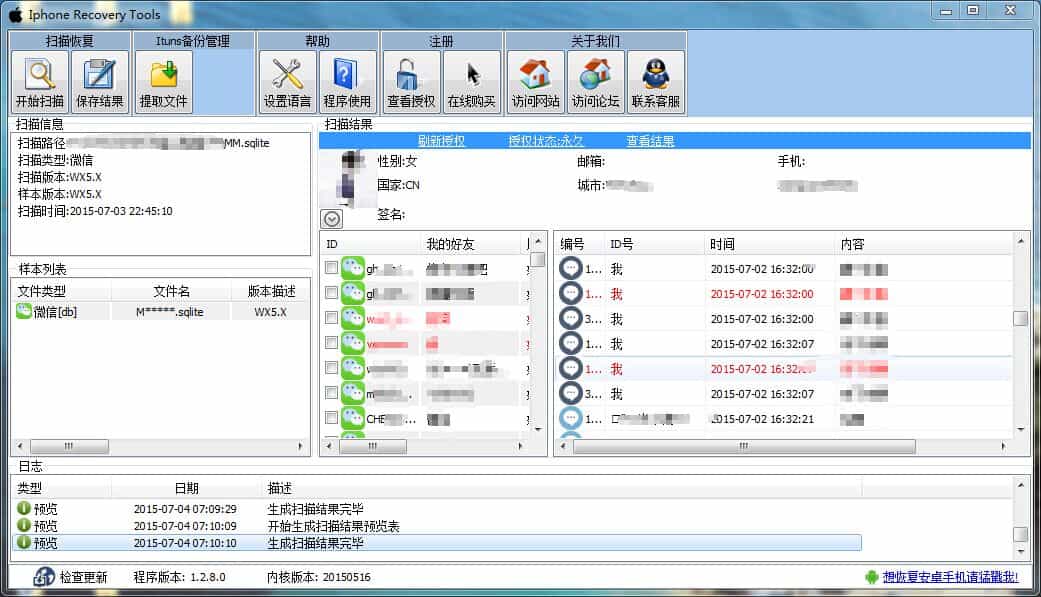Viewport: 1041px width, 597px height.
Task: Click the 访问网站 visit website icon
Action: [535, 82]
